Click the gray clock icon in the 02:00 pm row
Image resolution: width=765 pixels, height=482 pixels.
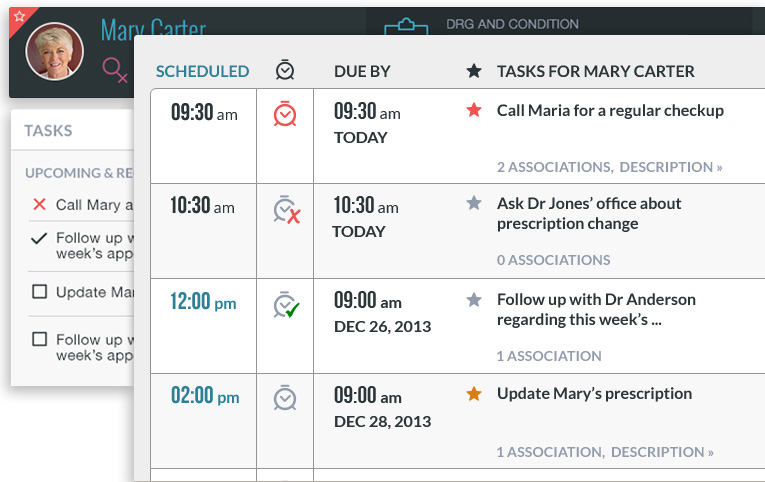pyautogui.click(x=285, y=398)
